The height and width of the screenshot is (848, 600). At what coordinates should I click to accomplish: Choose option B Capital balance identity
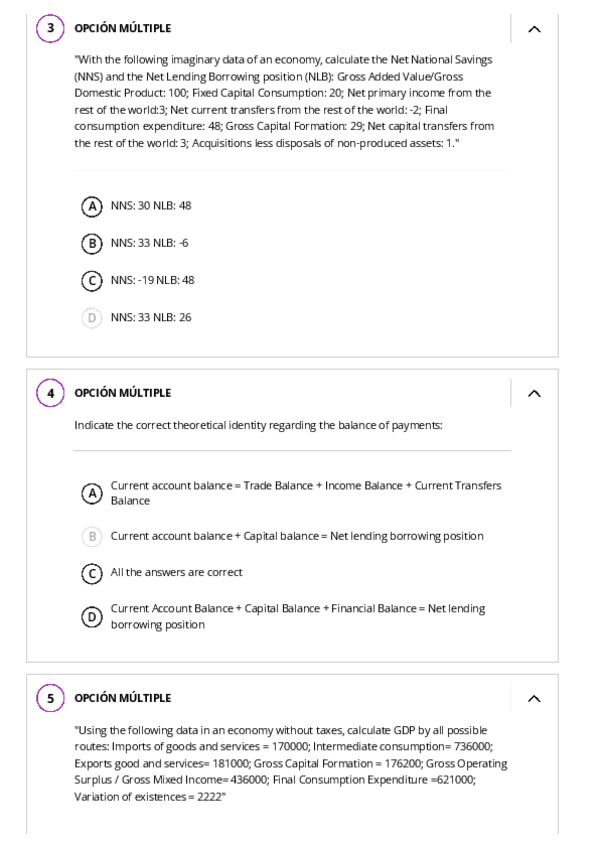click(x=92, y=536)
